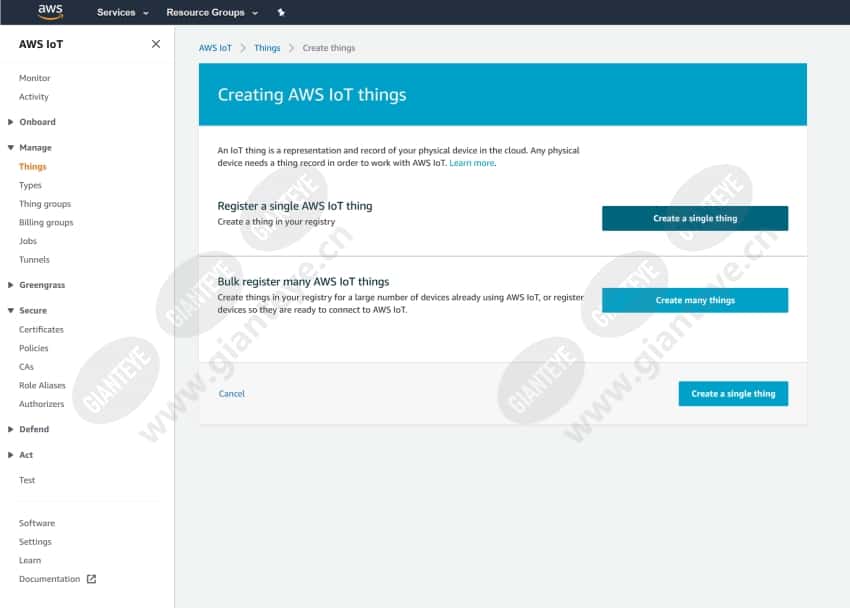Click the pin icon in top bar
Screen dimensions: 850x608
(x=281, y=12)
